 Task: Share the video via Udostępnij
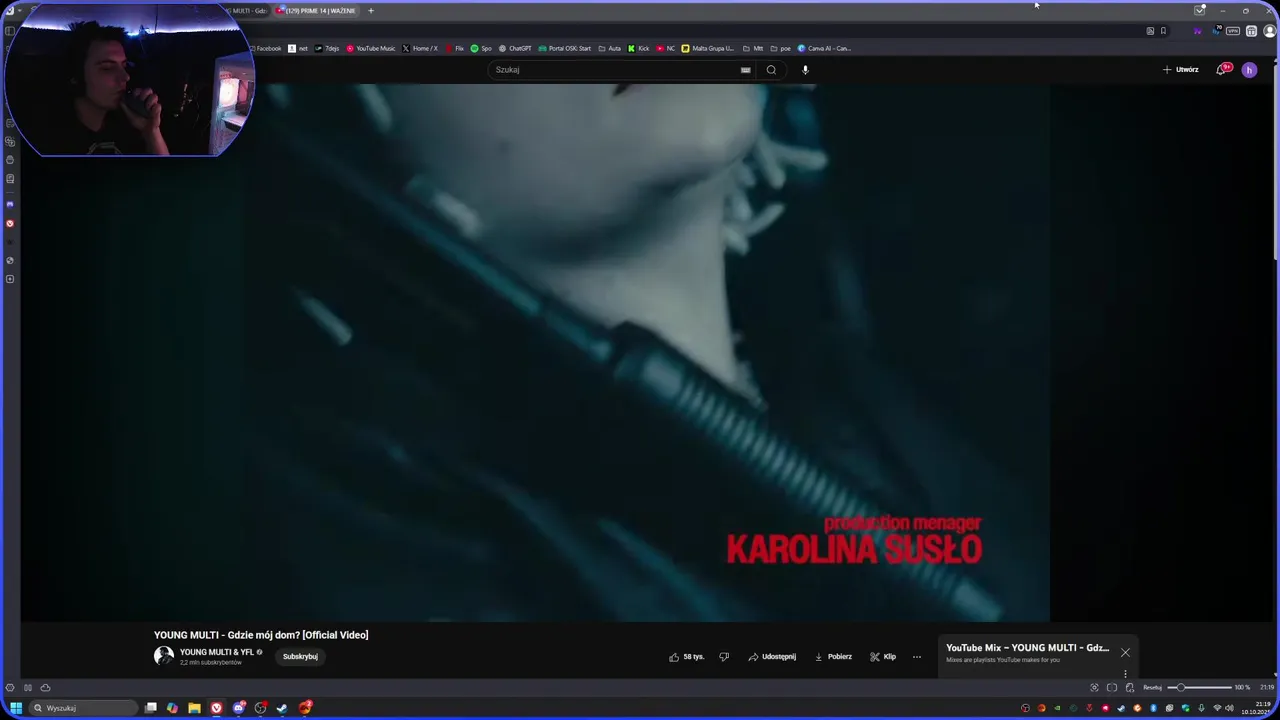coord(772,657)
